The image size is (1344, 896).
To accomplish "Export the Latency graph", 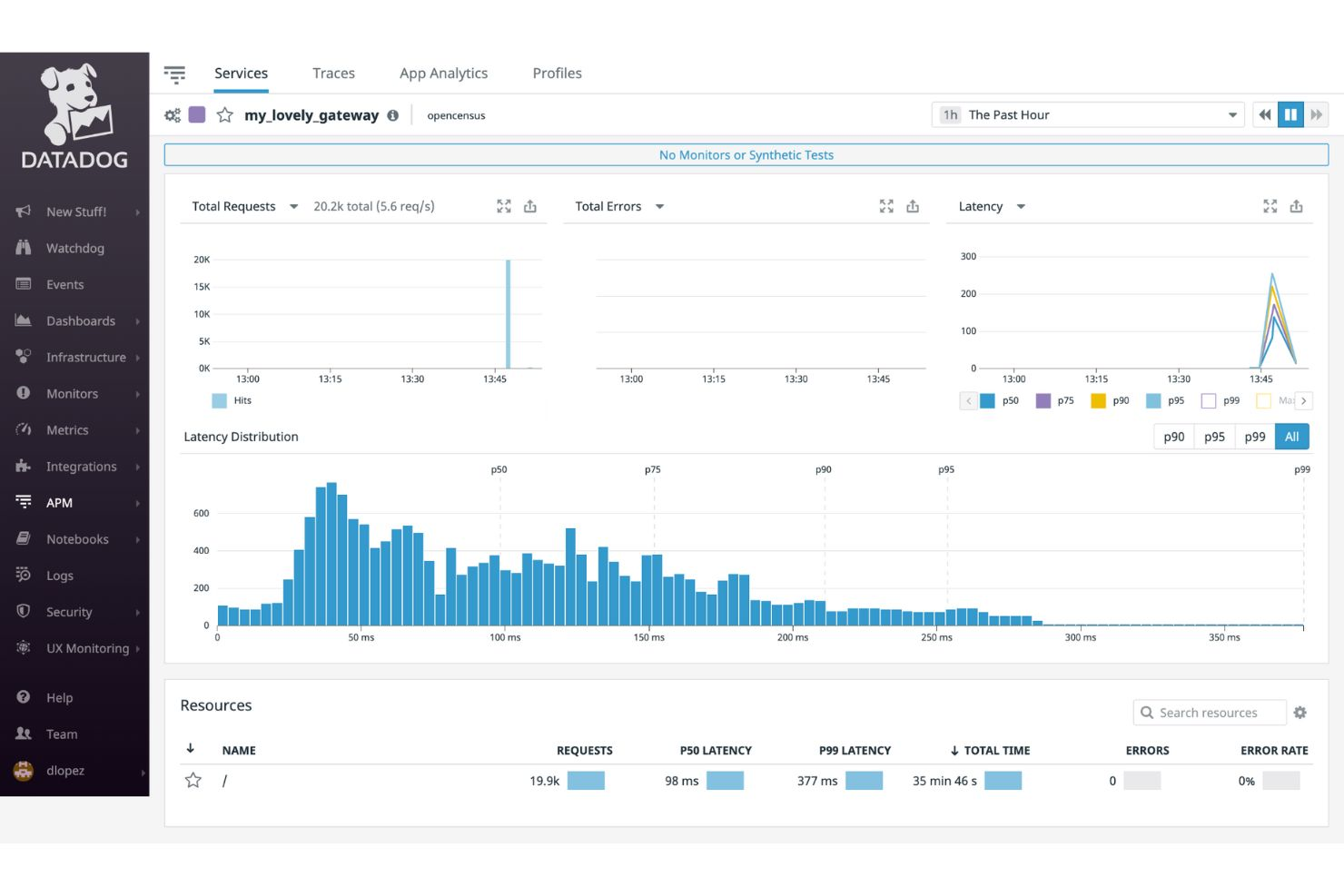I will [x=1297, y=206].
